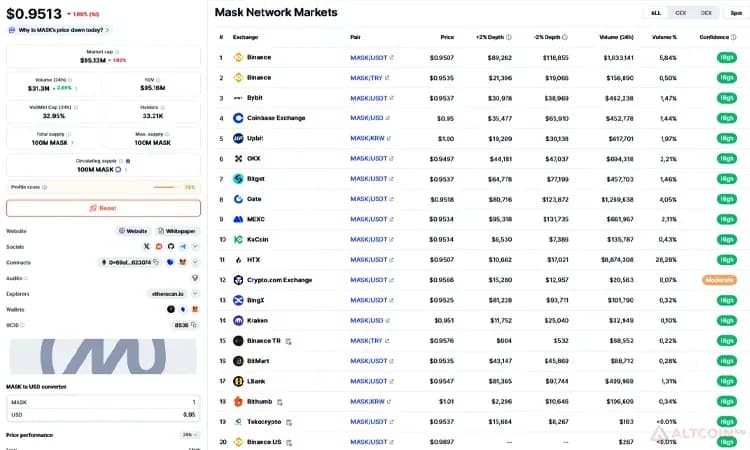Screen dimensions: 750x450
Task: Sort by the Volume (24h) column header
Action: (616, 37)
